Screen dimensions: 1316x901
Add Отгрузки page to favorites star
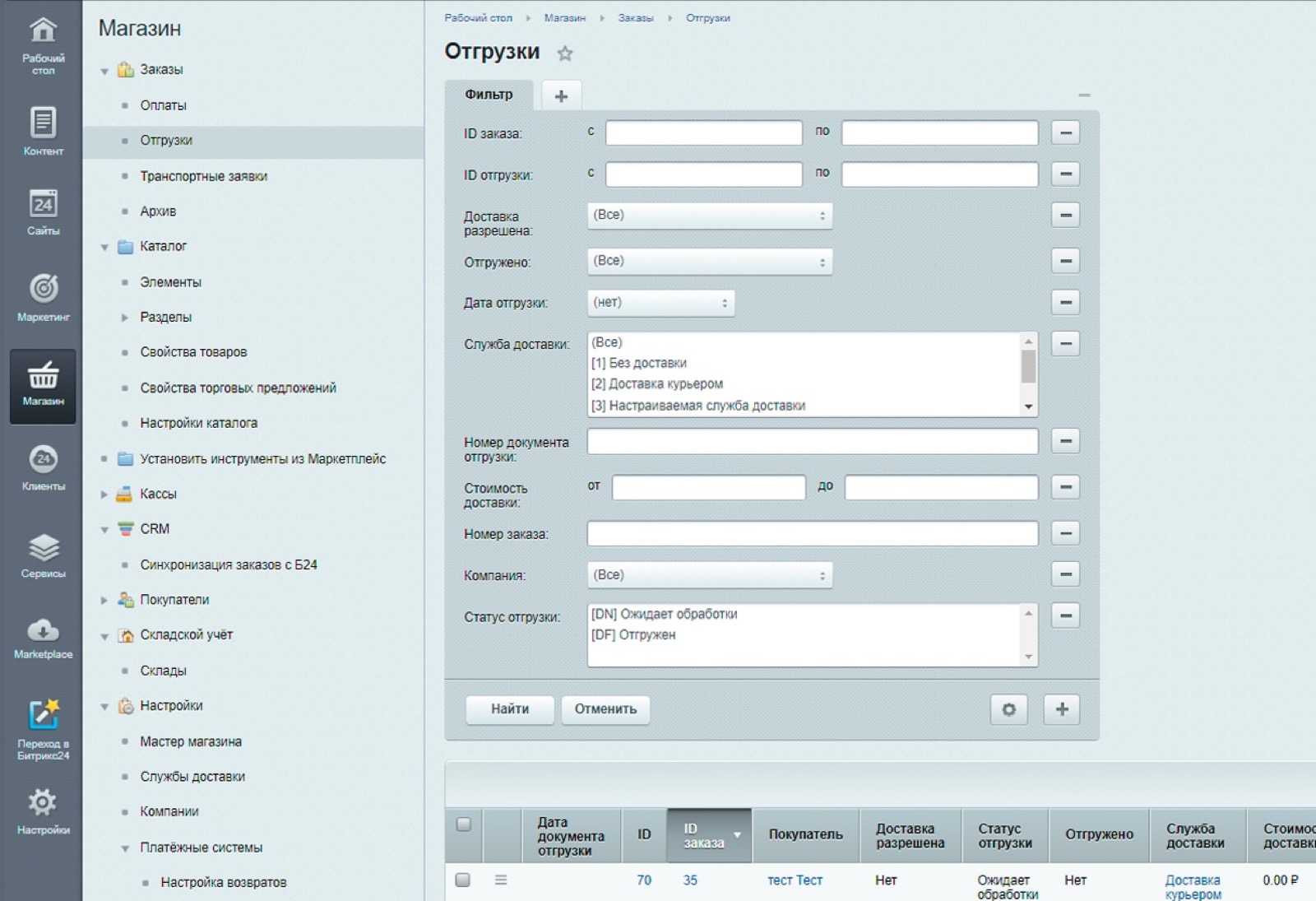coord(564,53)
